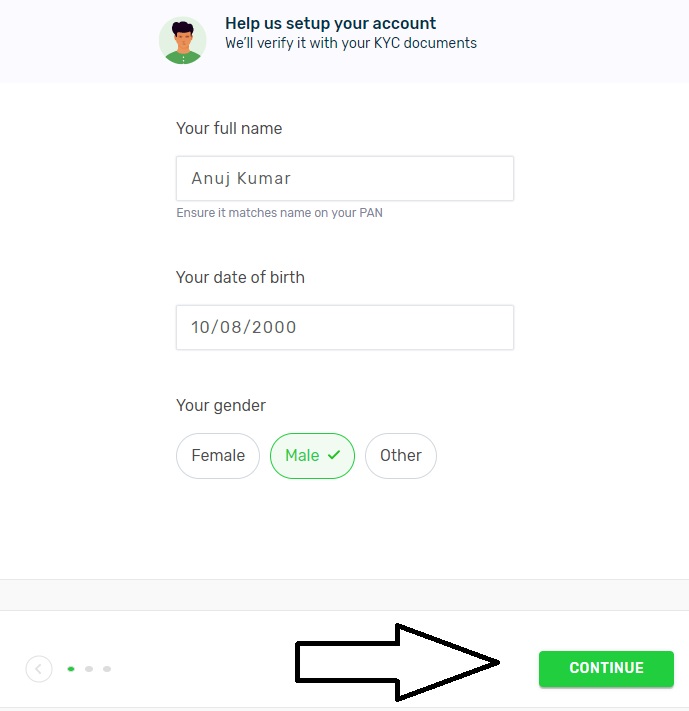Jump to the third step progress dot
Image resolution: width=689 pixels, height=711 pixels.
(107, 669)
